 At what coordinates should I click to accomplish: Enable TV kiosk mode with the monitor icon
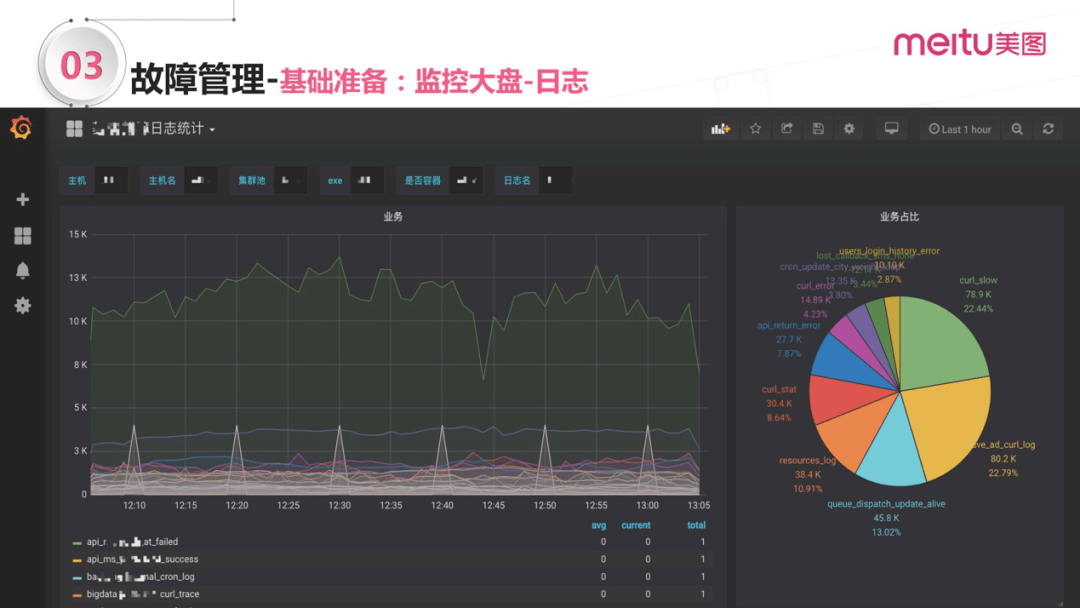pyautogui.click(x=891, y=128)
